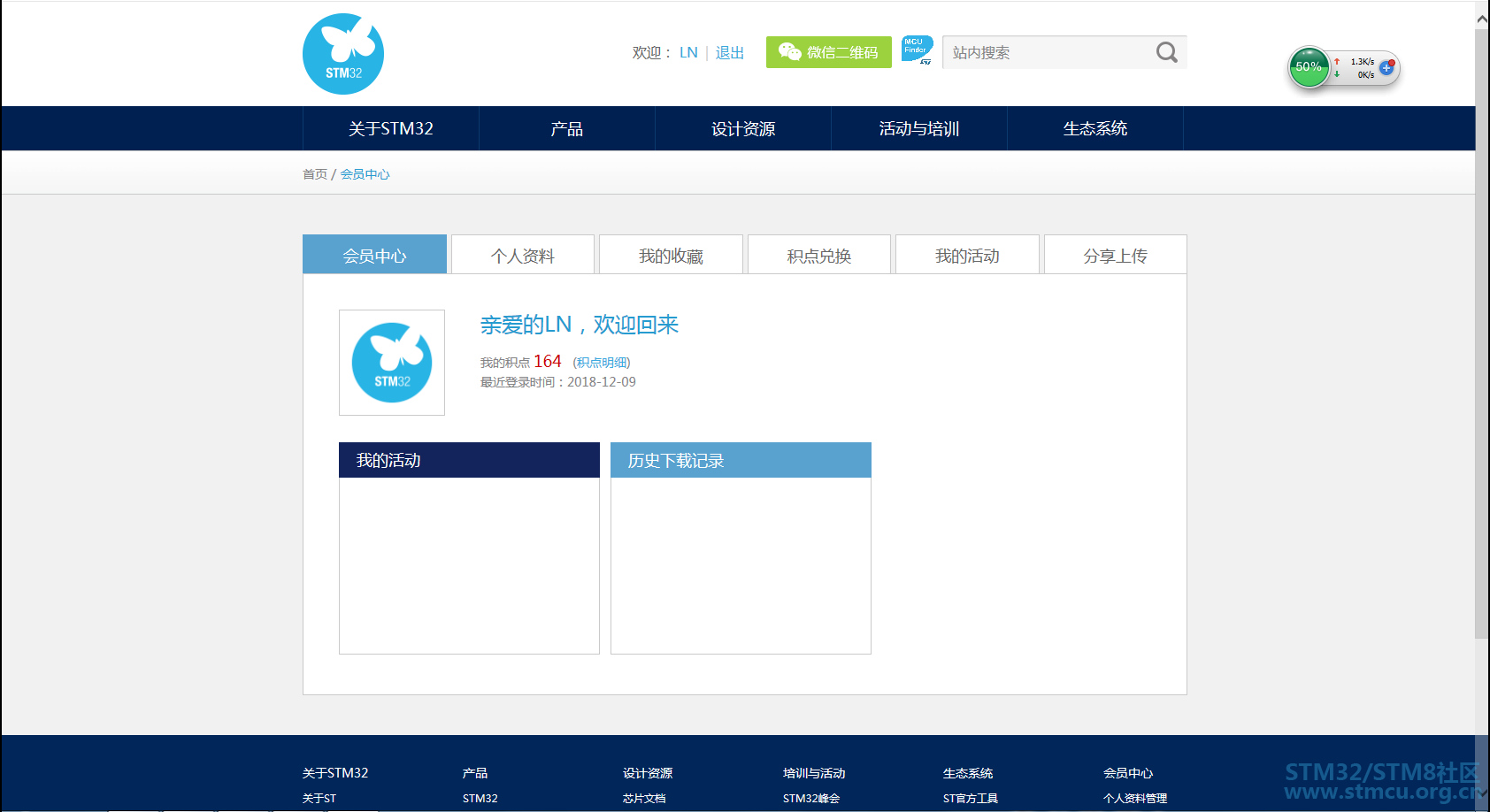Open the 积点明细 points detail link
This screenshot has width=1490, height=812.
[x=602, y=363]
